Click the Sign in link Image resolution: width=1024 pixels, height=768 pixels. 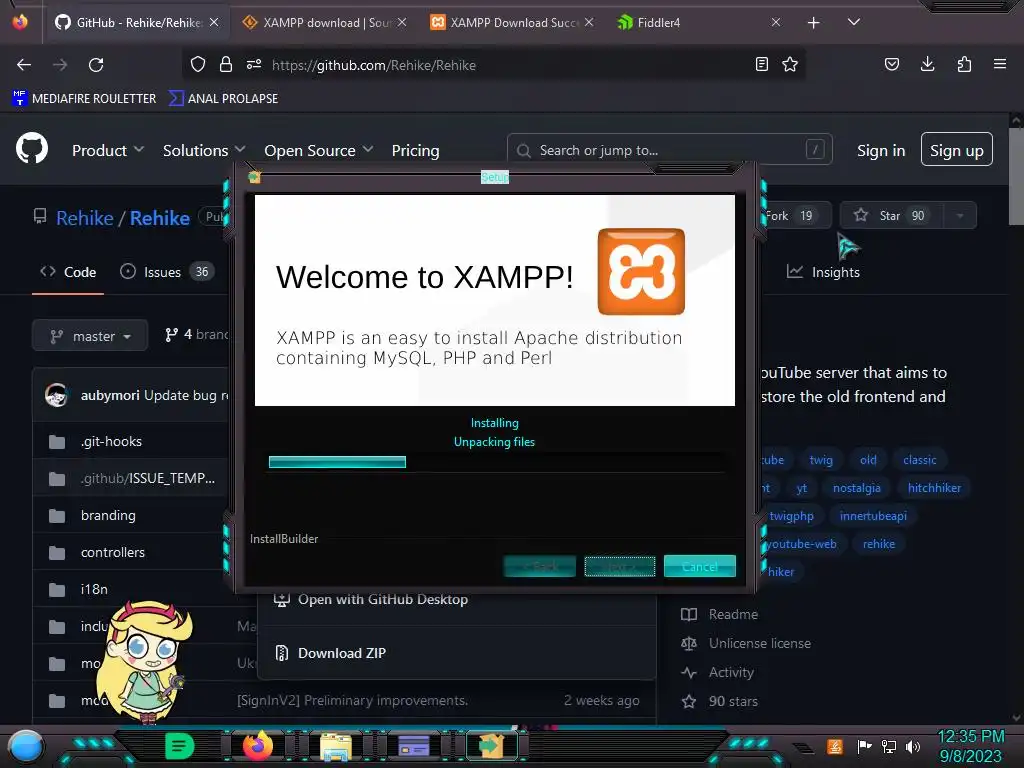tap(881, 151)
